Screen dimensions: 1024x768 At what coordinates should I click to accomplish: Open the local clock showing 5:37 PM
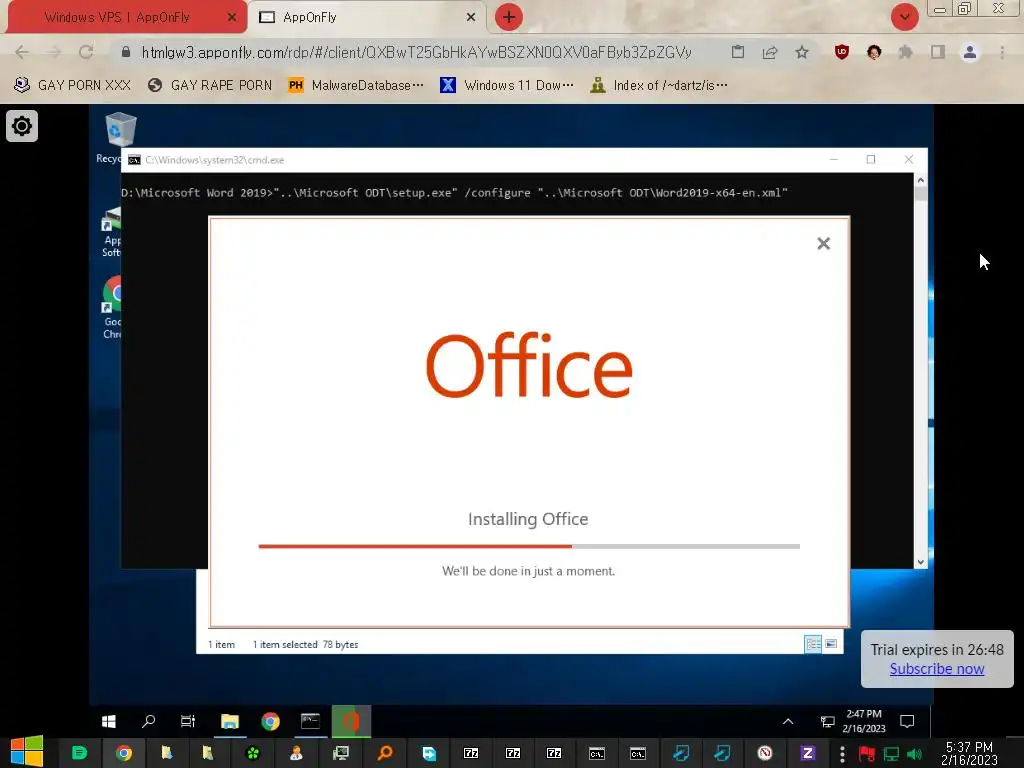click(x=969, y=753)
